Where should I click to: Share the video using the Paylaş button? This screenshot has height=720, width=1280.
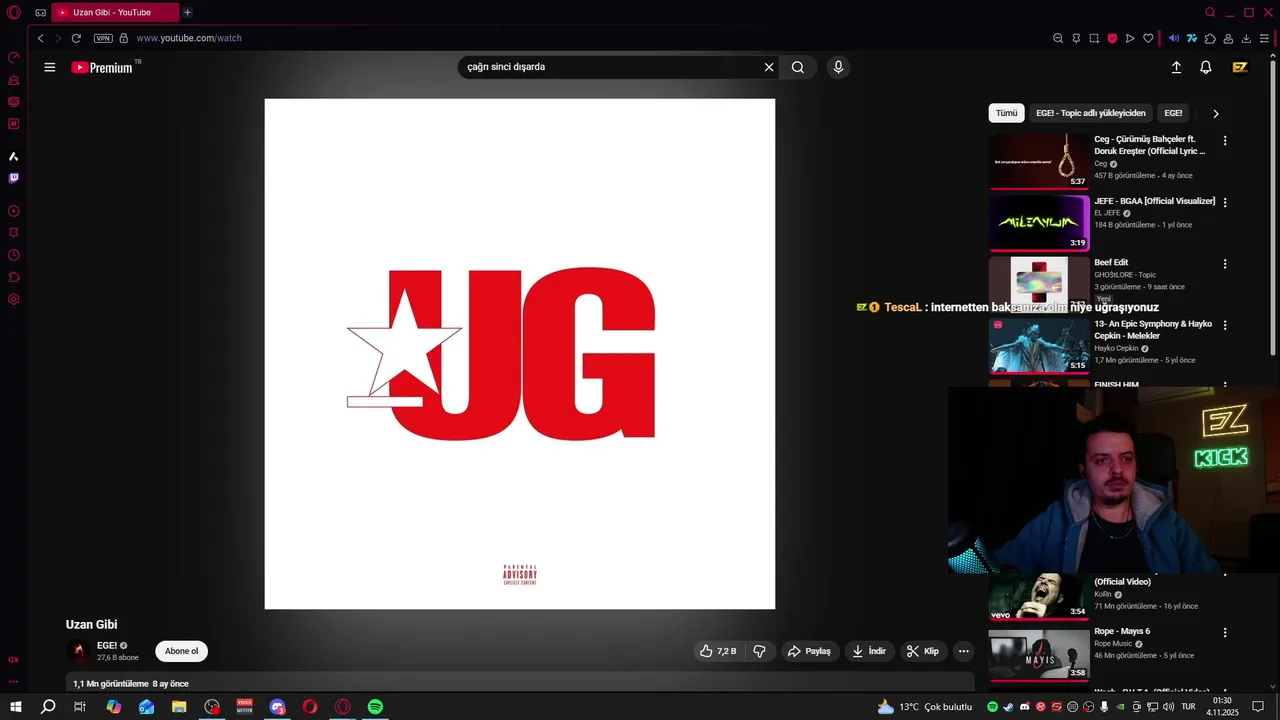809,651
